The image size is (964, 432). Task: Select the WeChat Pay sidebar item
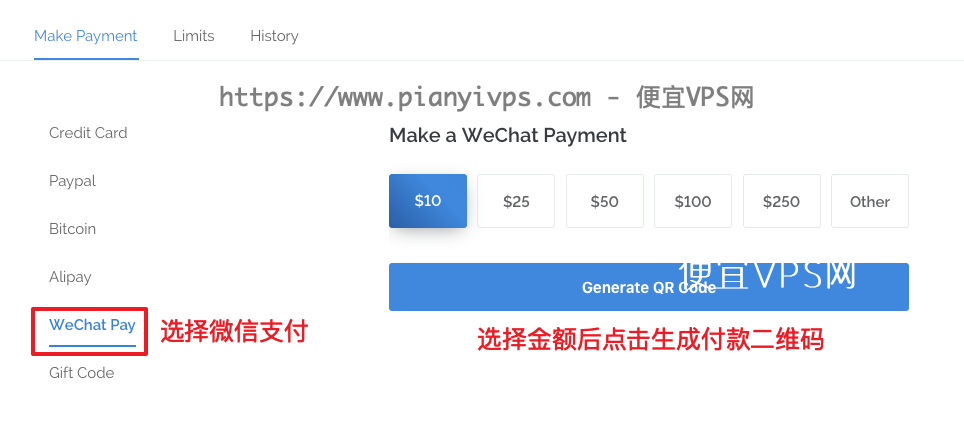coord(92,325)
